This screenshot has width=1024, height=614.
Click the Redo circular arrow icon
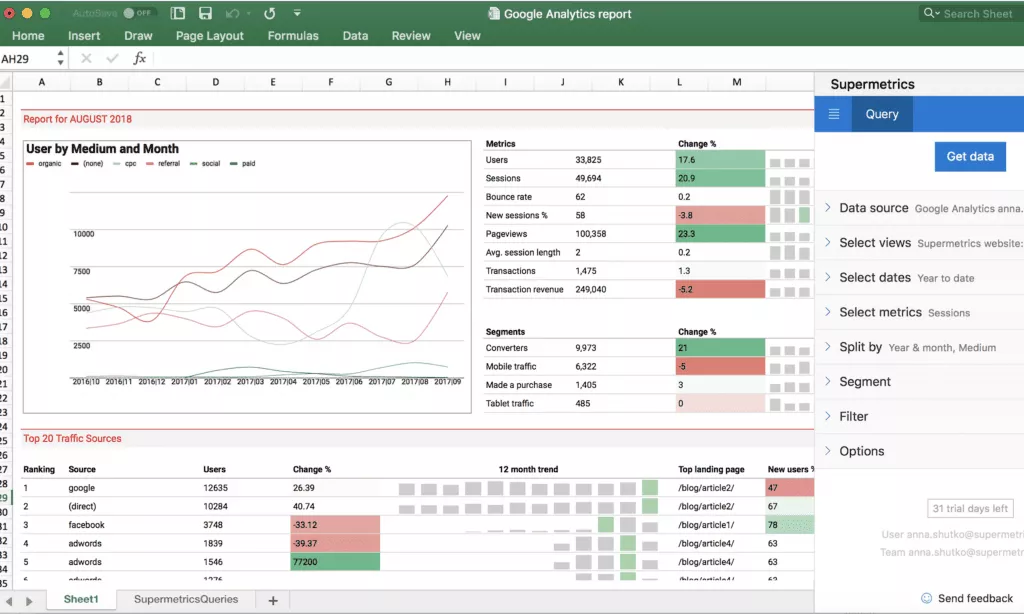click(269, 13)
